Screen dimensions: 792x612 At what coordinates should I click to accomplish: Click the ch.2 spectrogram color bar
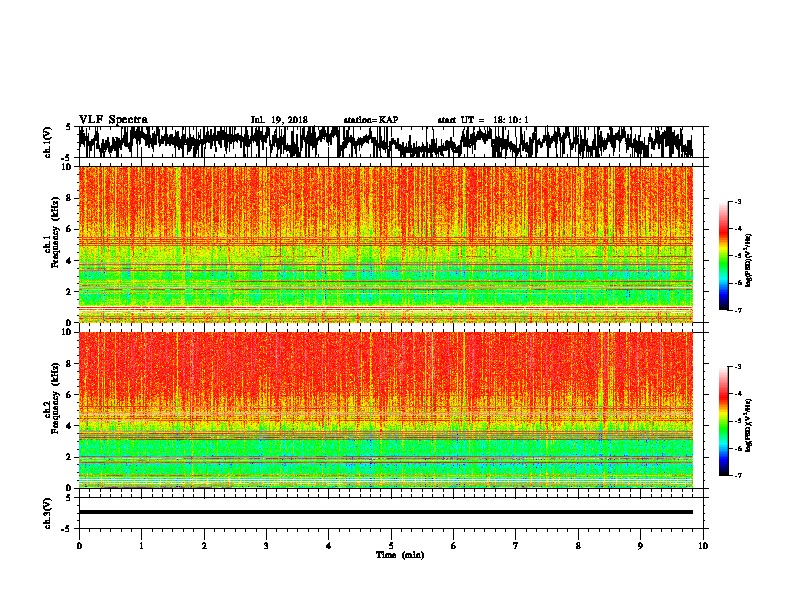[724, 421]
